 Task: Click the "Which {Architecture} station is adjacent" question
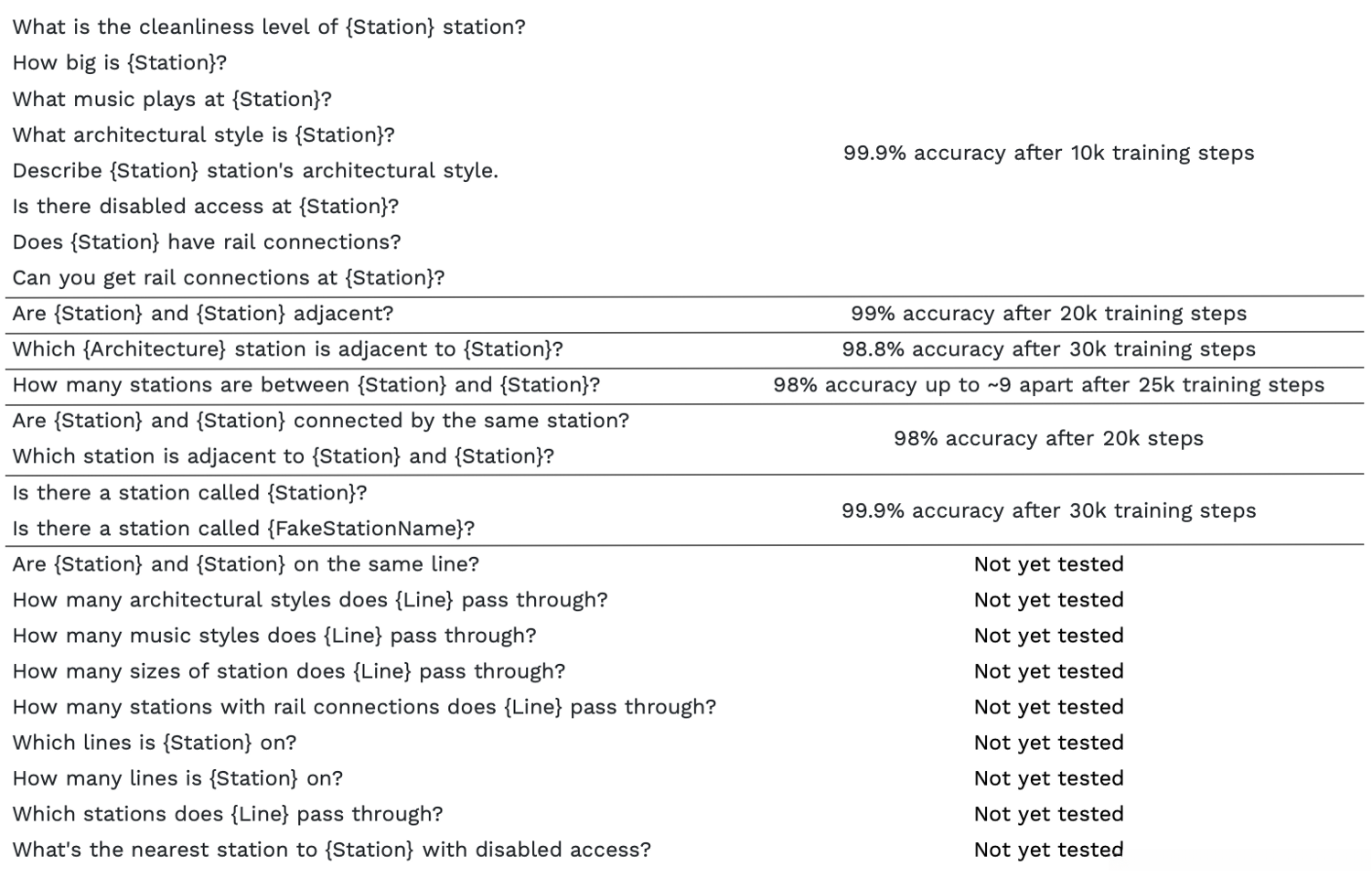coord(287,349)
